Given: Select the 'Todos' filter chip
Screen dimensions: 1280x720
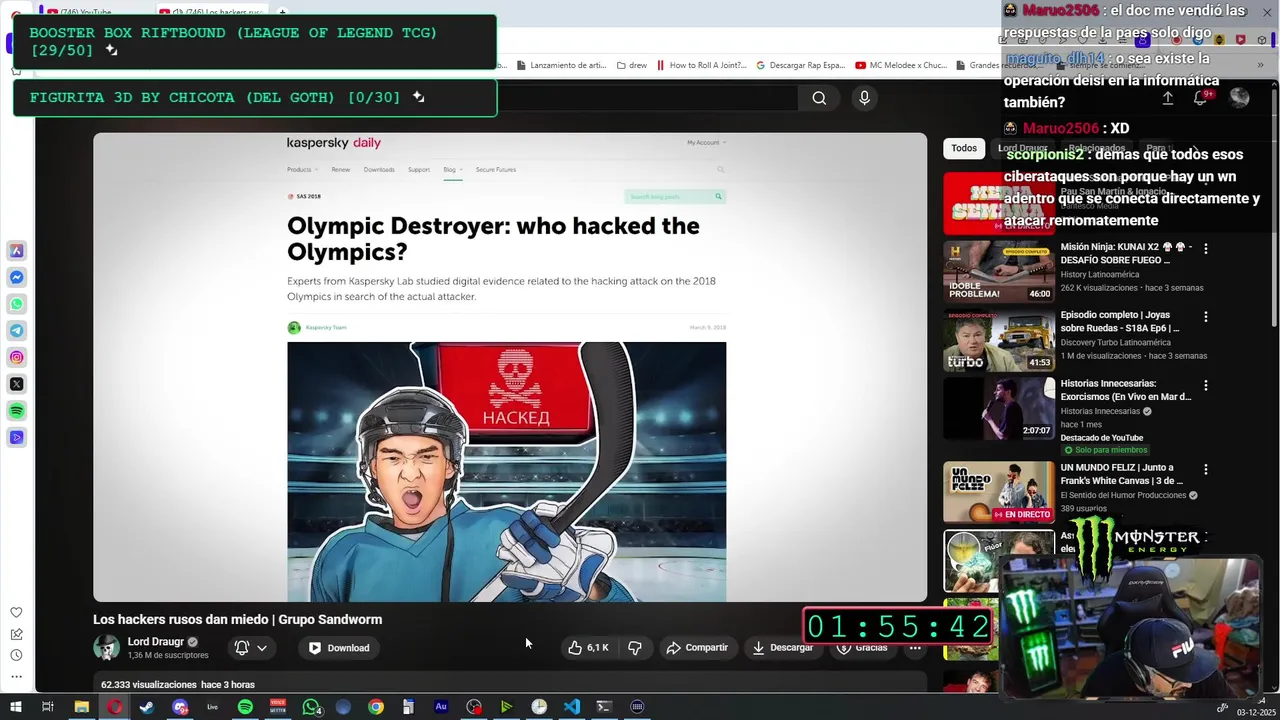Looking at the screenshot, I should [x=964, y=148].
